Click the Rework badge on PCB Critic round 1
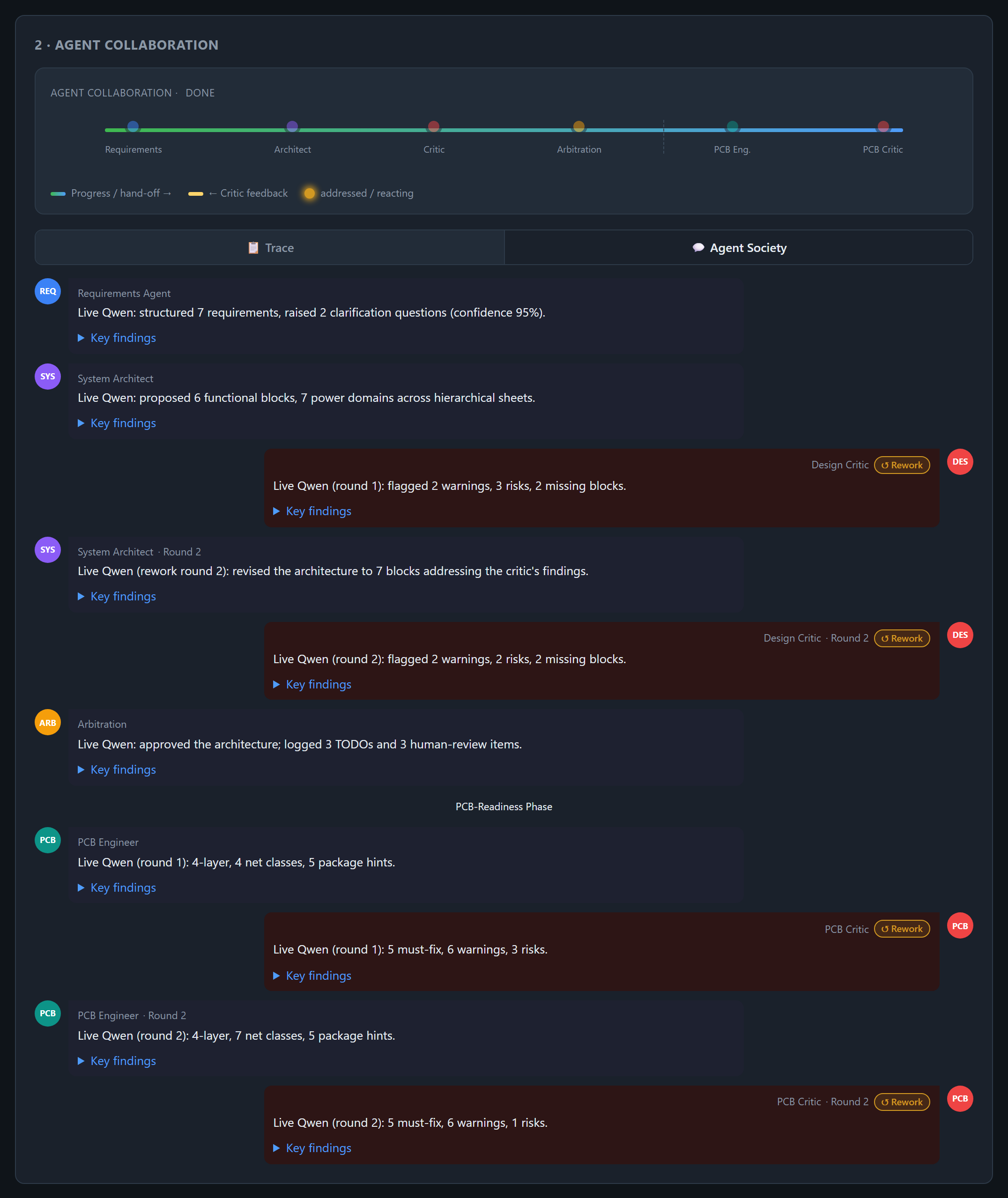This screenshot has height=1198, width=1008. pos(902,928)
